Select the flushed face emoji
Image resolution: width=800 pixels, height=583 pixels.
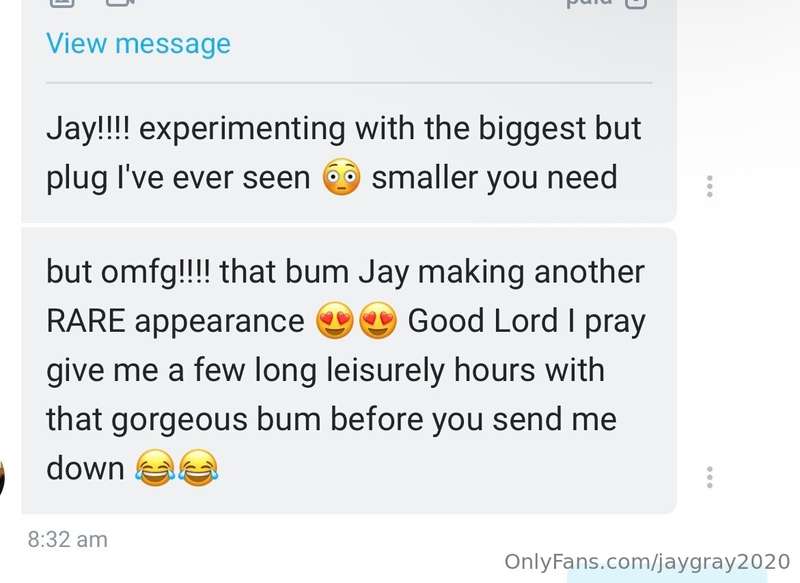click(x=341, y=178)
